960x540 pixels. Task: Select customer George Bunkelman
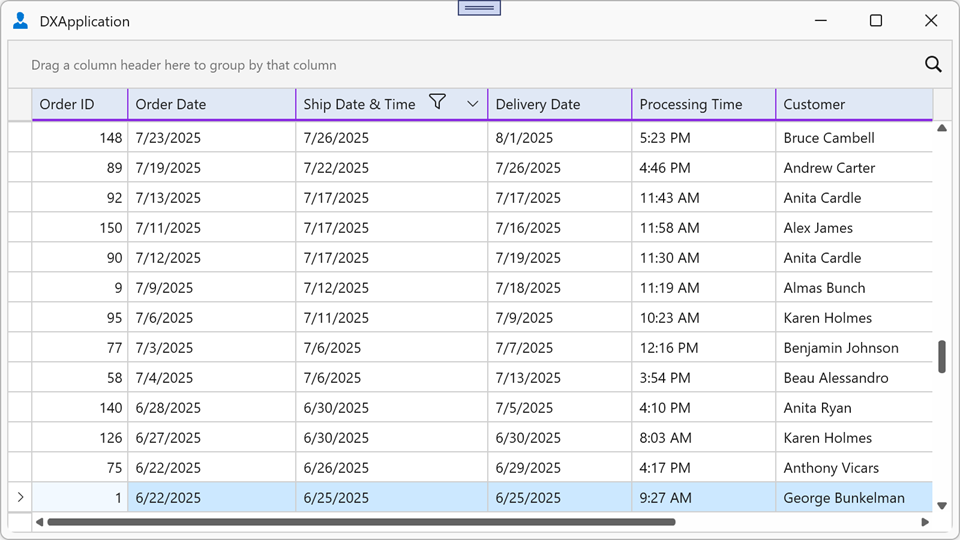[854, 498]
